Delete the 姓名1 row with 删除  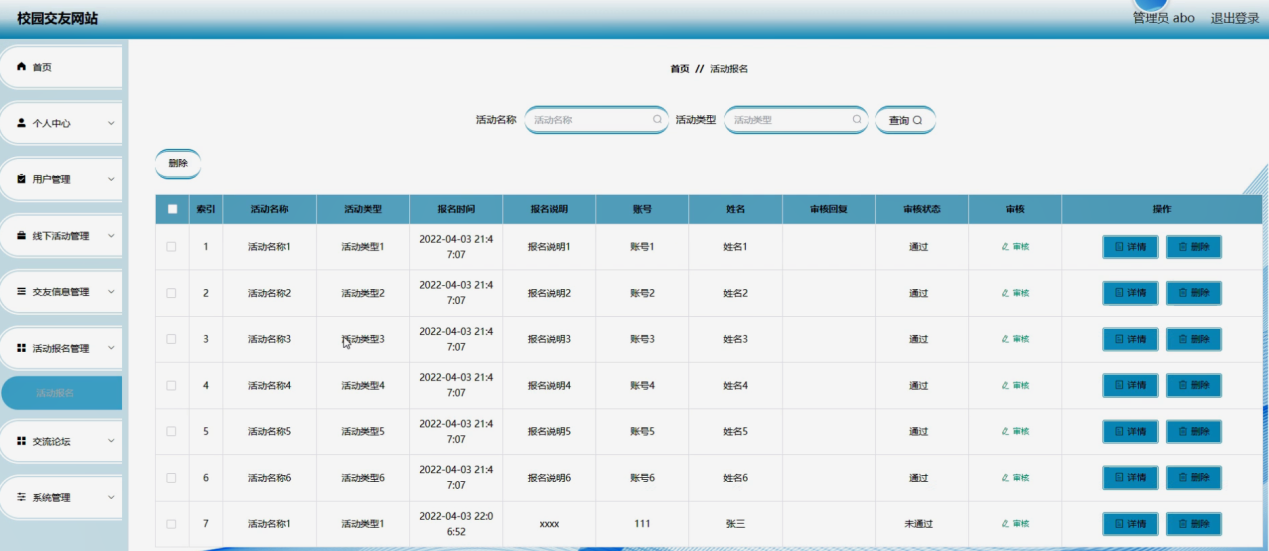click(1193, 247)
